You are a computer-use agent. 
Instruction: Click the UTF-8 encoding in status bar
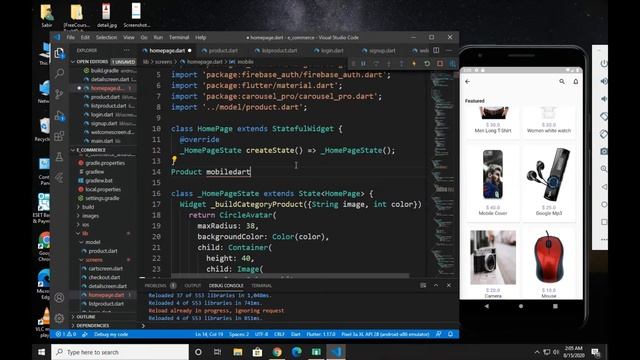[261, 334]
